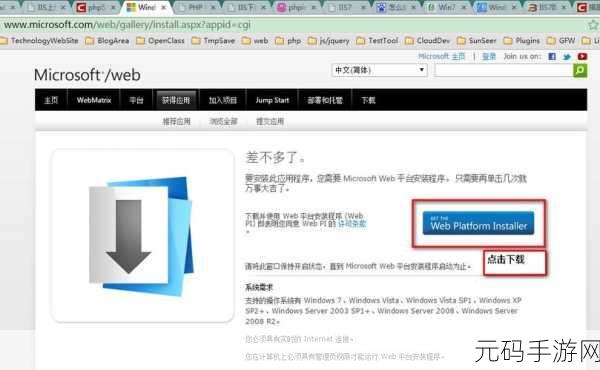The image size is (600, 370).
Task: Click the Microsoft 主页 header link
Action: click(x=442, y=57)
